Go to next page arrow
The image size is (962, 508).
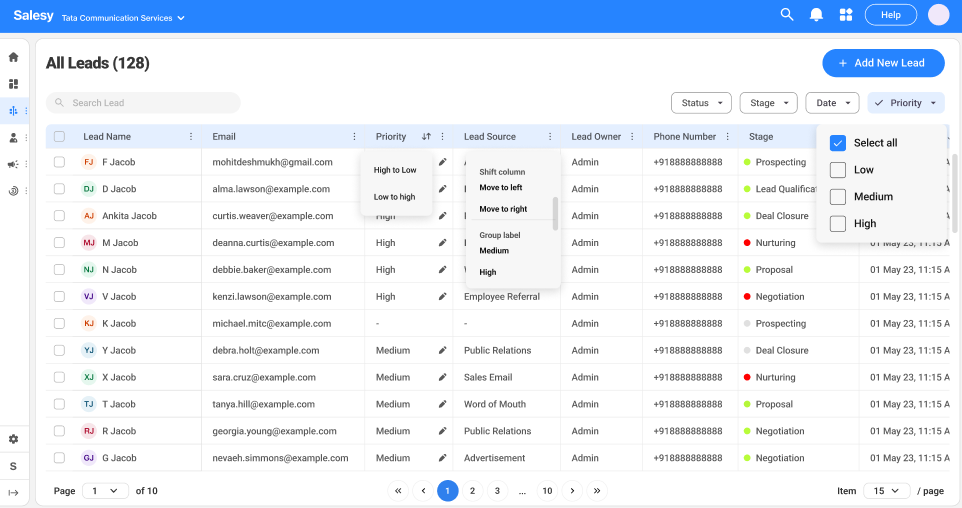(572, 491)
